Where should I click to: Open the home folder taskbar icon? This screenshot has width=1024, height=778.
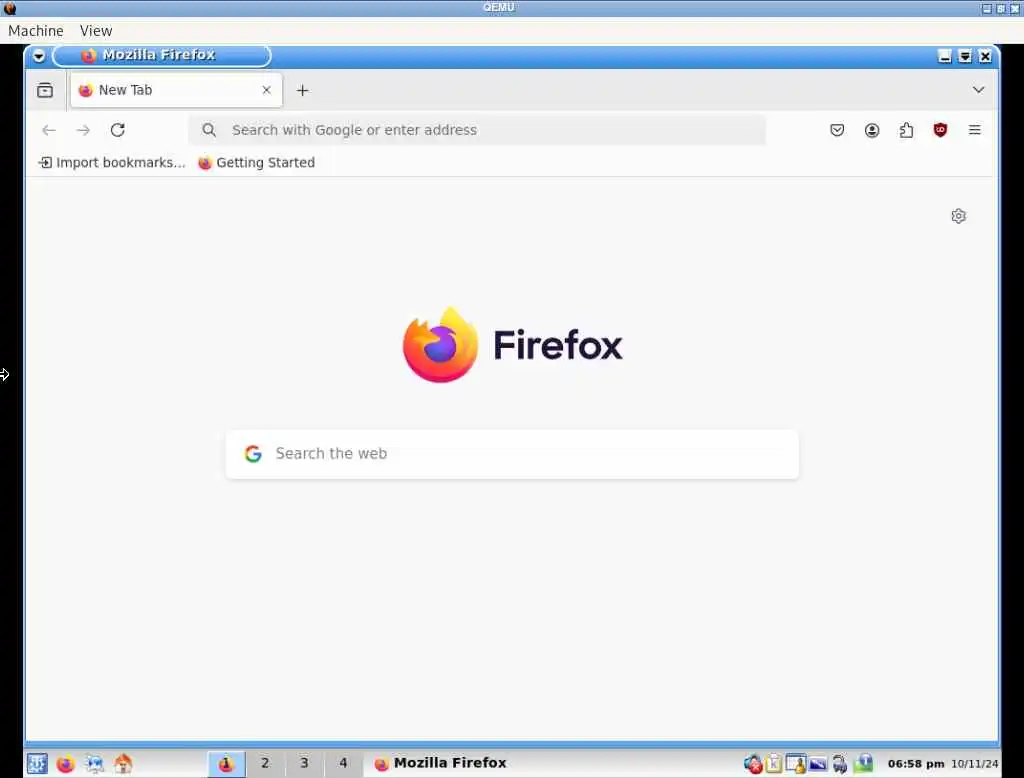tap(123, 763)
